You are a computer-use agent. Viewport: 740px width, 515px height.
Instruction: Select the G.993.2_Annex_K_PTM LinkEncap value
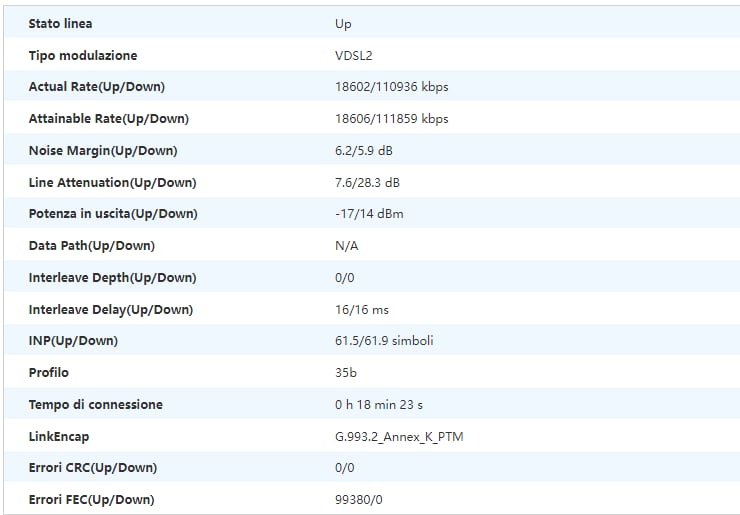point(399,437)
